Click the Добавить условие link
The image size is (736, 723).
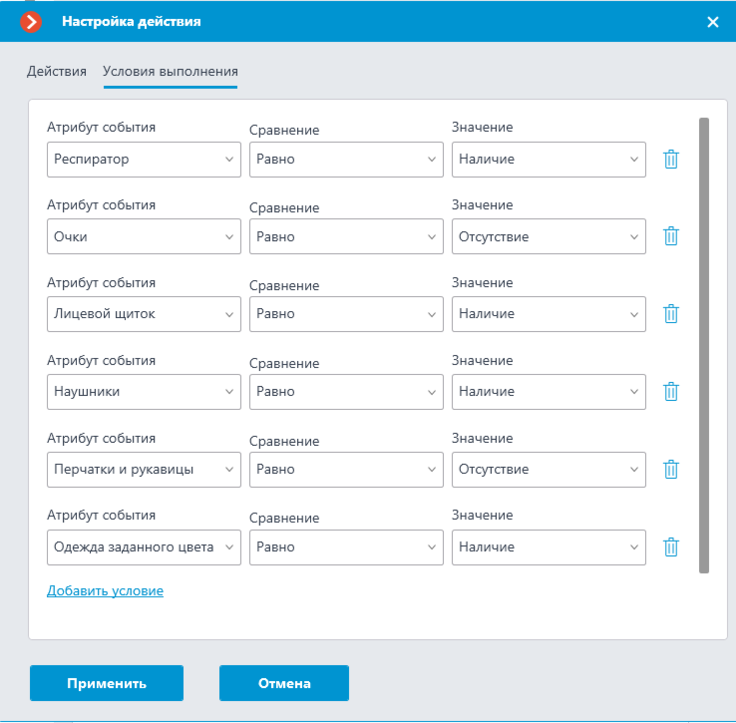tap(105, 591)
